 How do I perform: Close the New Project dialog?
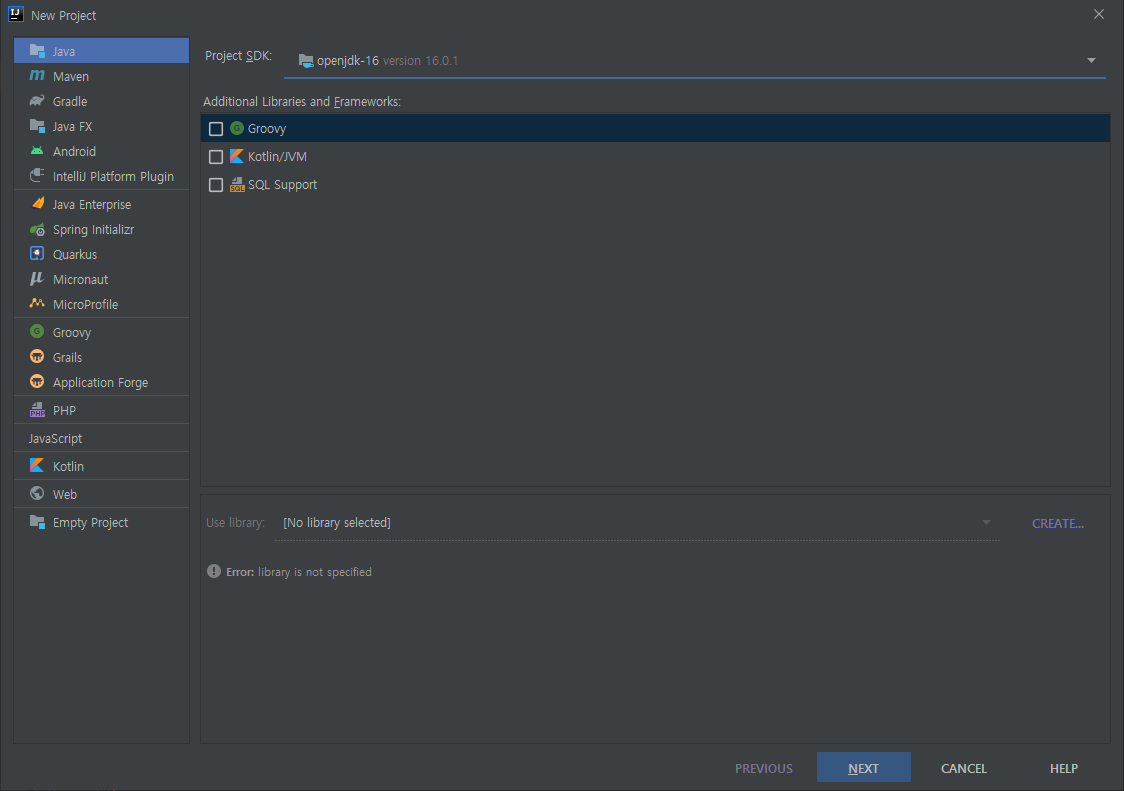(x=1099, y=14)
